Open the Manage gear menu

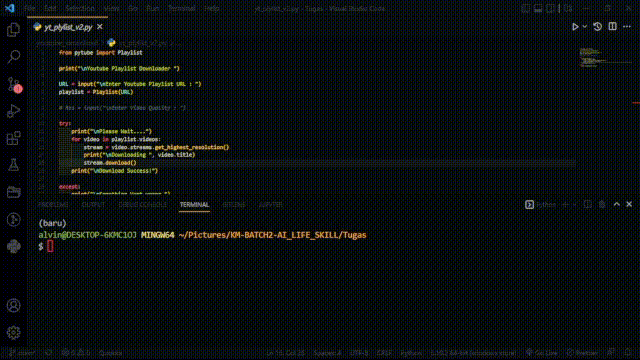pyautogui.click(x=13, y=332)
